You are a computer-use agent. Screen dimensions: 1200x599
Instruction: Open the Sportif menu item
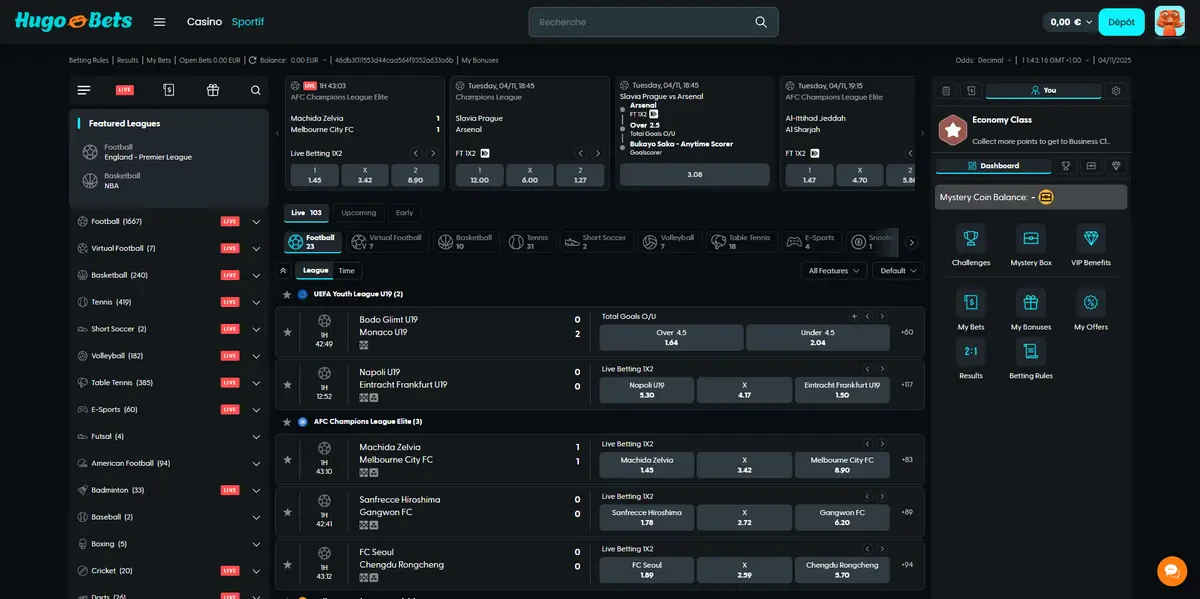248,21
